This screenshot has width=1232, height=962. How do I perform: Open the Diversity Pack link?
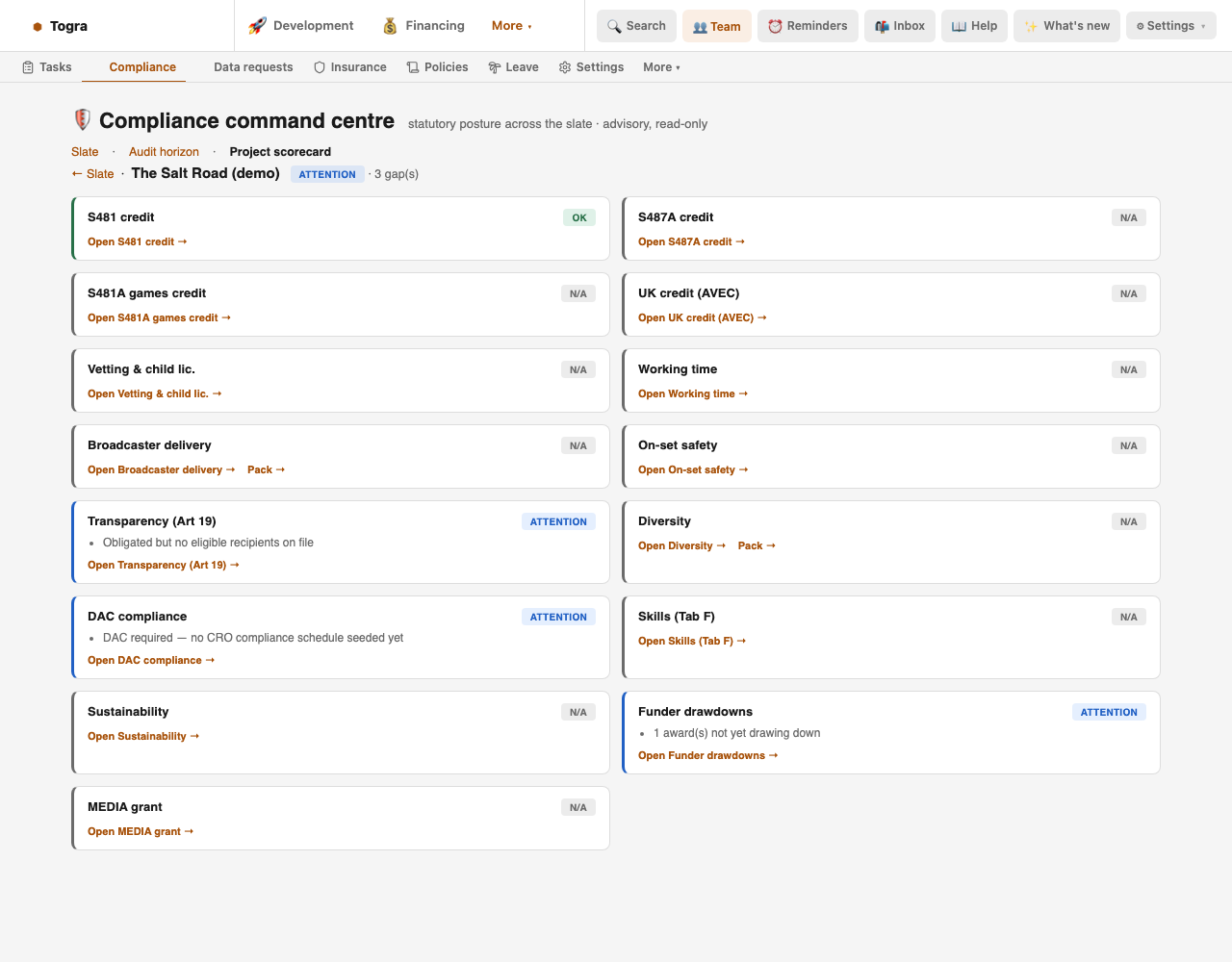[757, 546]
